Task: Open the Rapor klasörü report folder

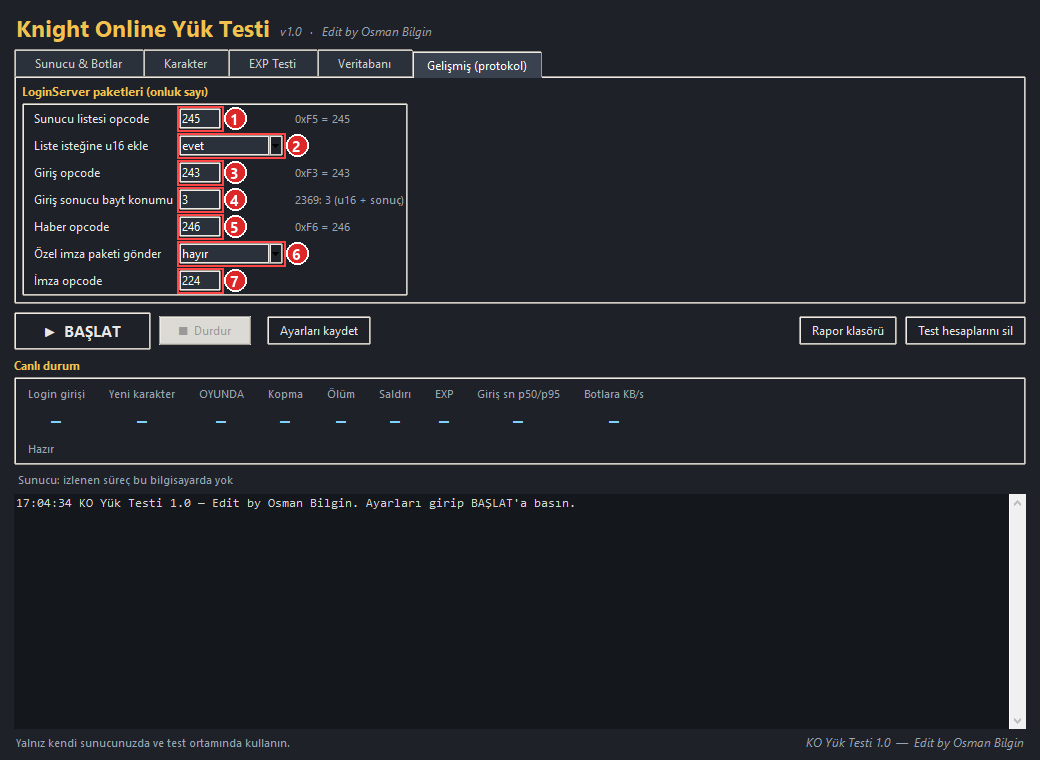Action: 848,330
